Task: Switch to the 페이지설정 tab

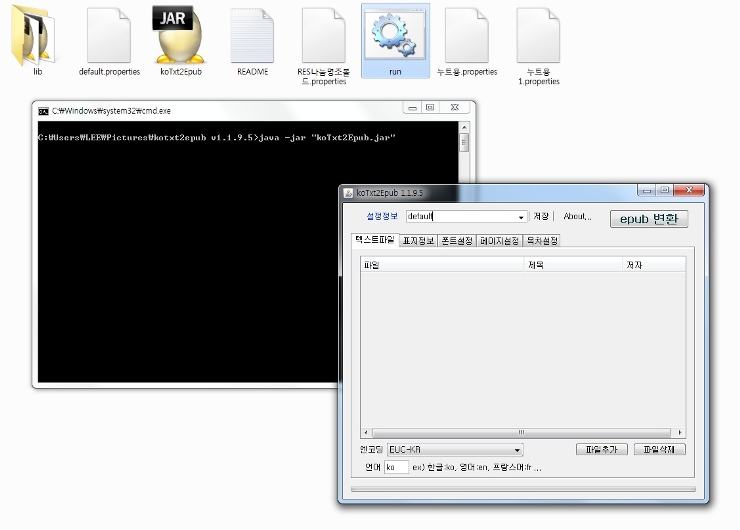Action: coord(499,241)
